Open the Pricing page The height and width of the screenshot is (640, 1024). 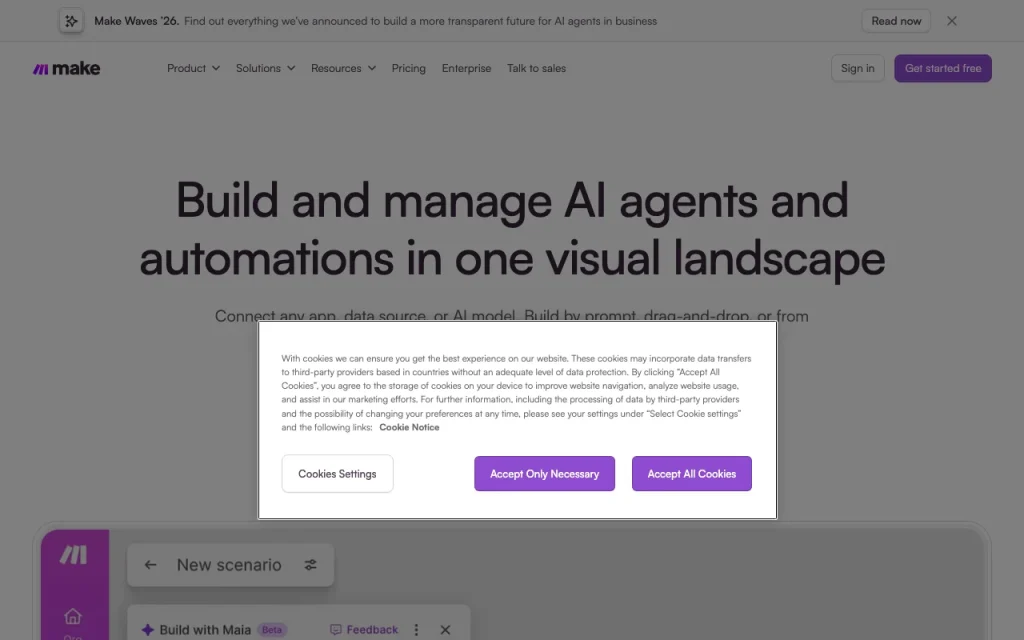pyautogui.click(x=409, y=68)
